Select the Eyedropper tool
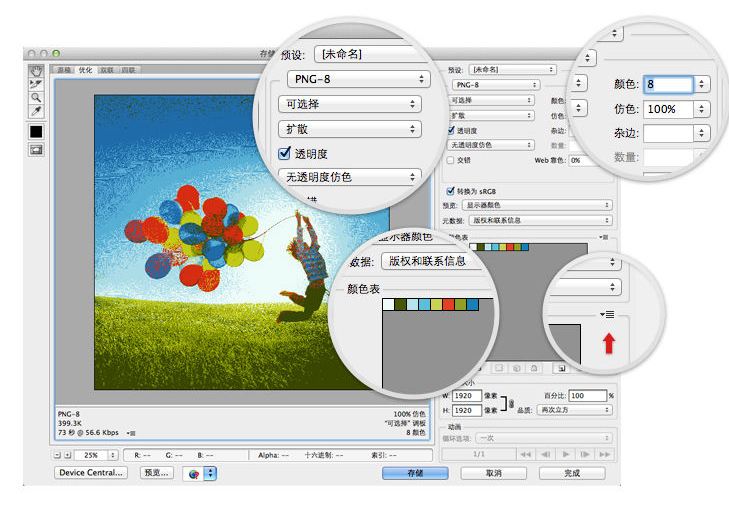The height and width of the screenshot is (509, 729). tap(36, 111)
